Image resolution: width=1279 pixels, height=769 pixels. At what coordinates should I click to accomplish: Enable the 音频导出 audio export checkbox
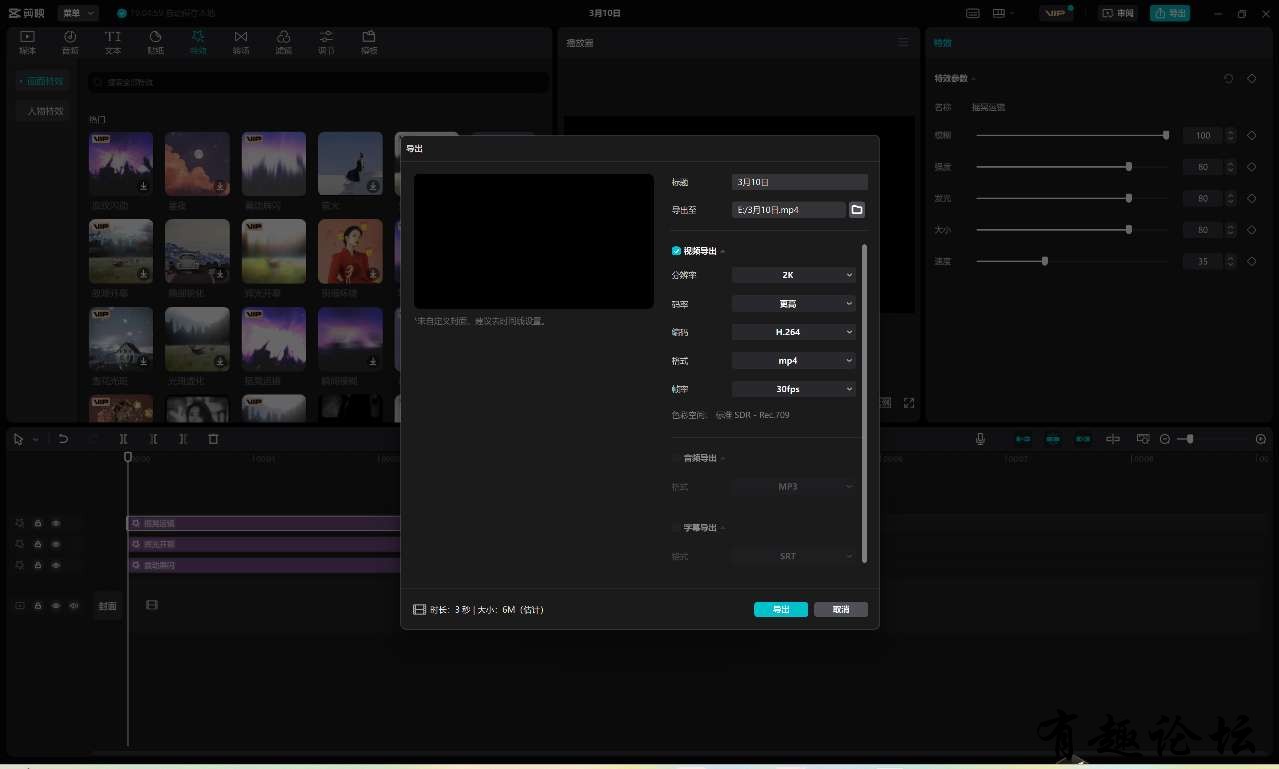[x=677, y=458]
